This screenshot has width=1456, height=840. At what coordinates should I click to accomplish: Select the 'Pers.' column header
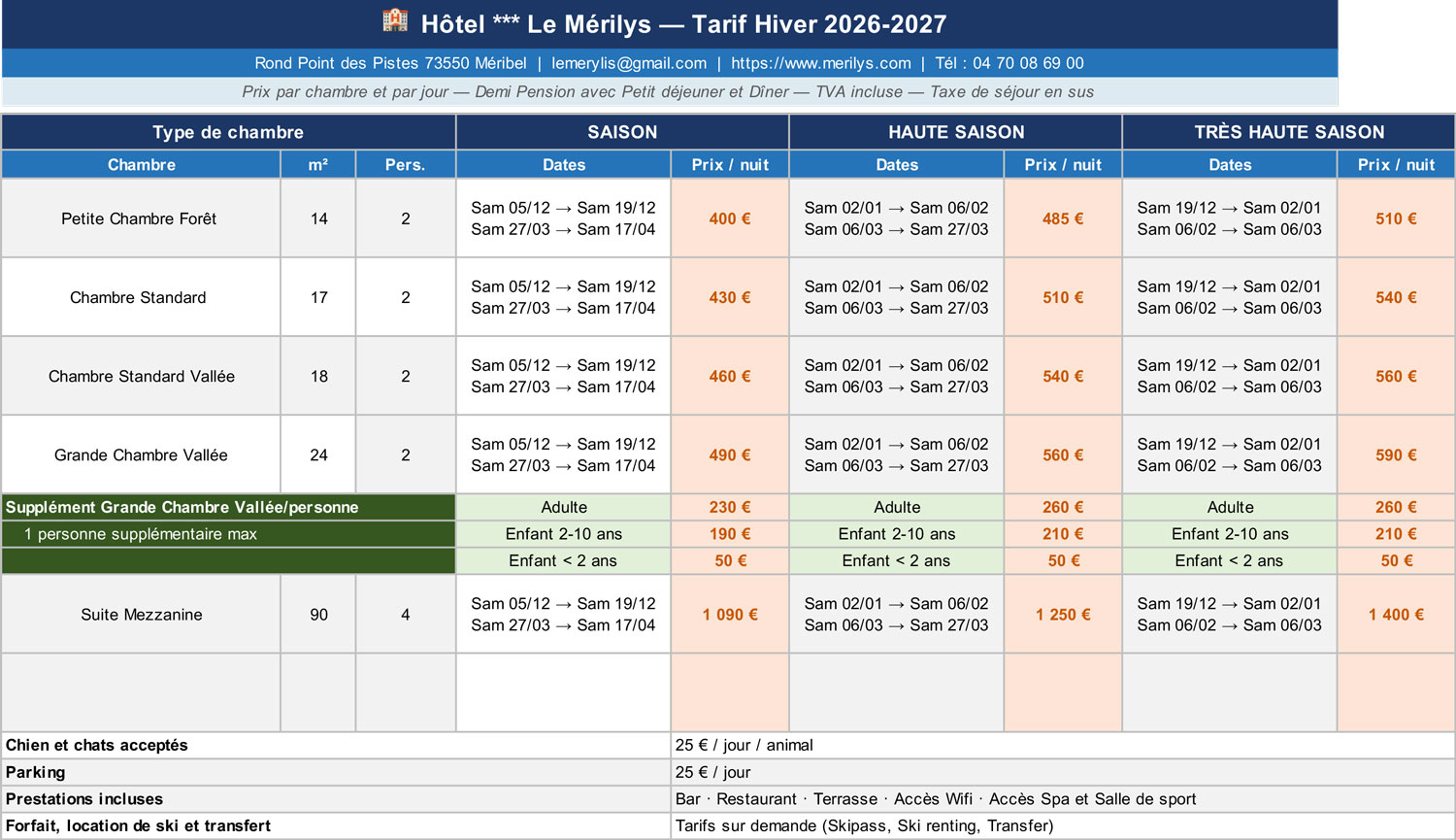406,164
